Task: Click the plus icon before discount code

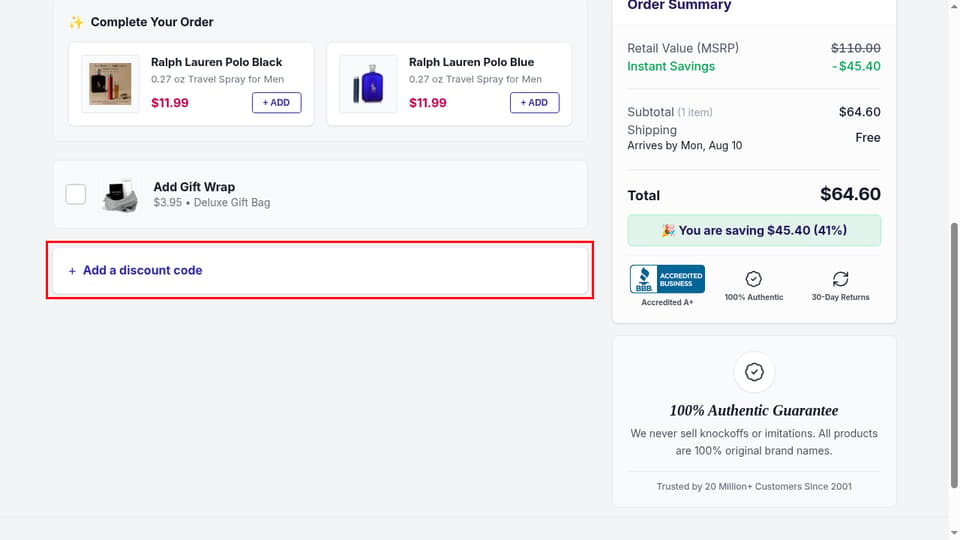Action: [x=72, y=271]
